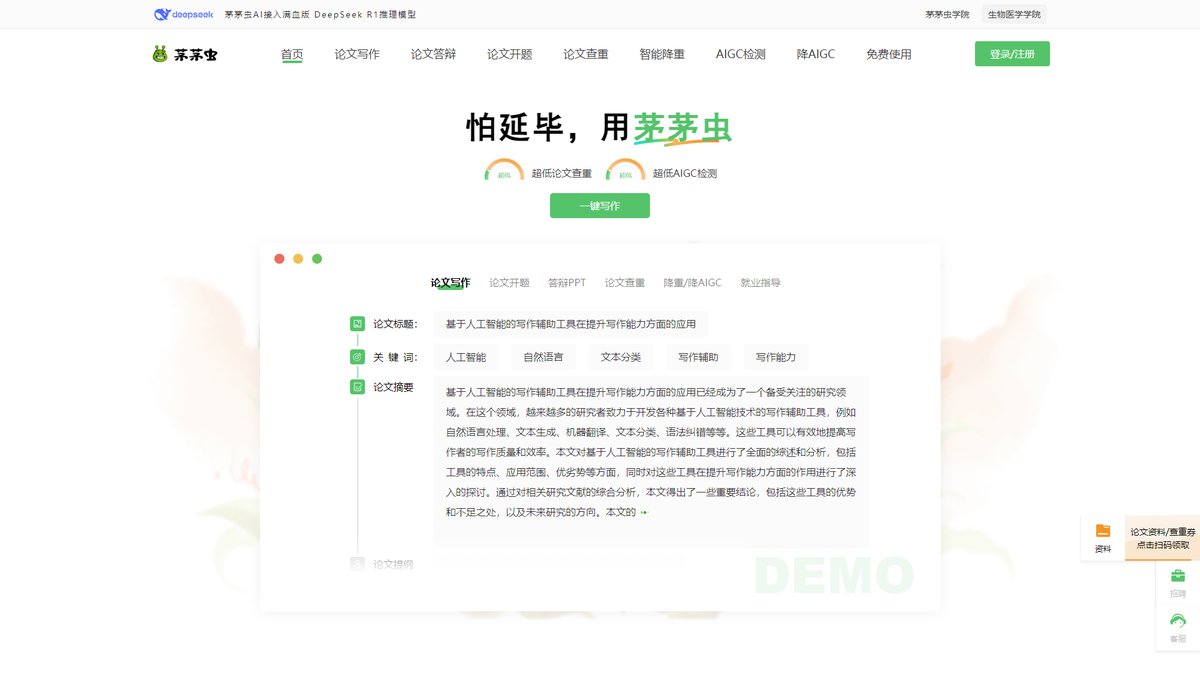This screenshot has width=1200, height=675.
Task: Open the 智能降重 navigation item
Action: coord(662,54)
